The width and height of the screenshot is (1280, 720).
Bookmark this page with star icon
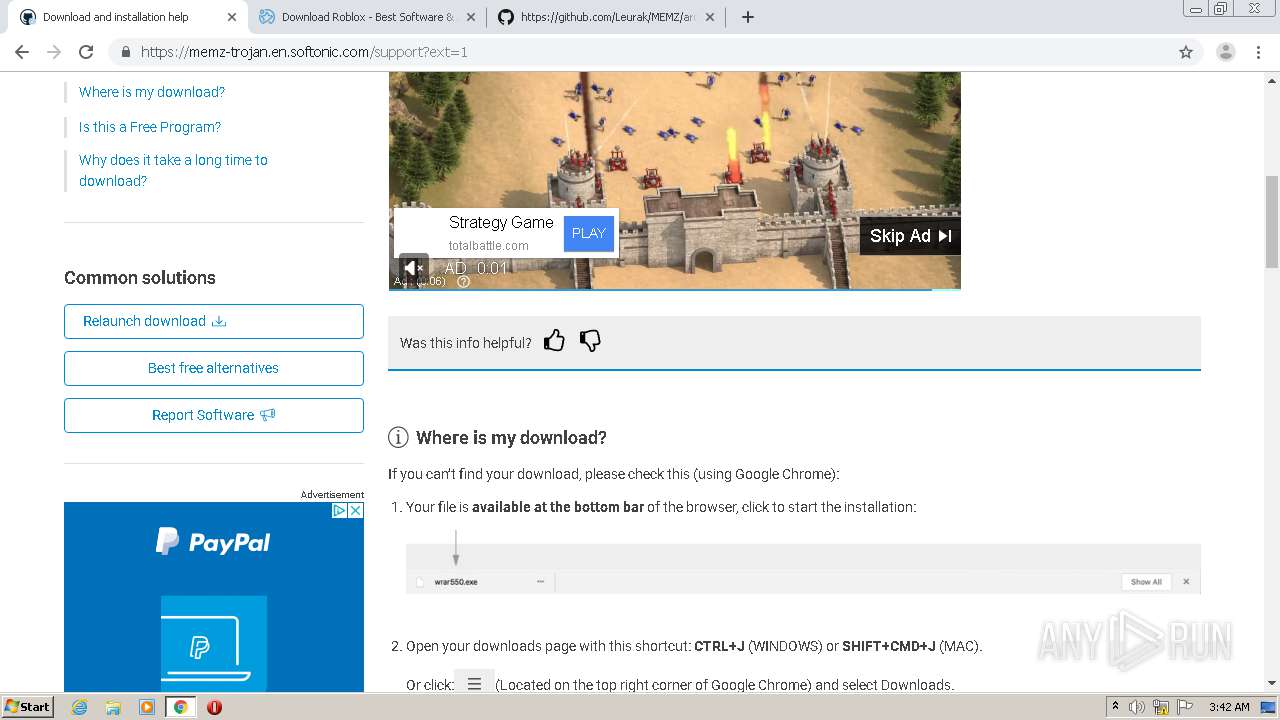[1186, 52]
